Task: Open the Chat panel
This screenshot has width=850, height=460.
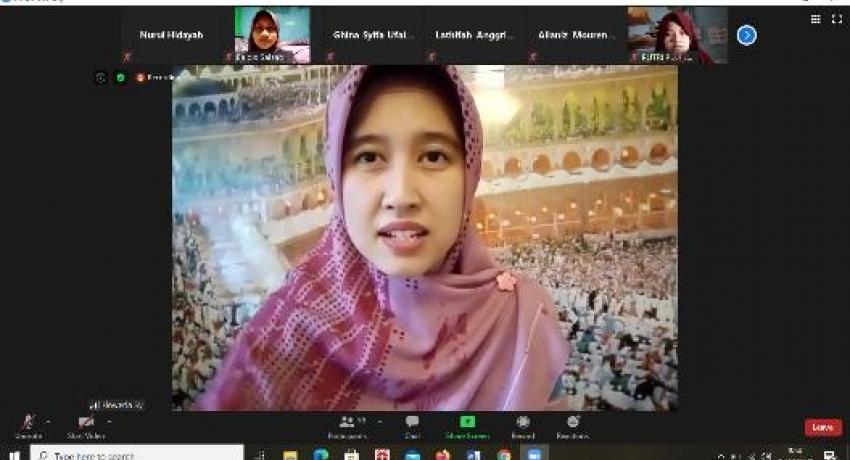Action: pyautogui.click(x=412, y=426)
